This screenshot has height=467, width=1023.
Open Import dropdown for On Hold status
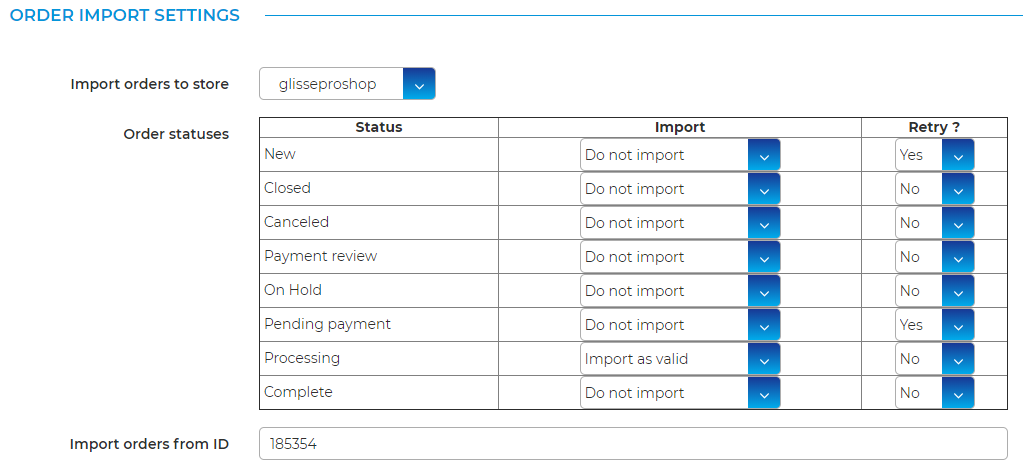pyautogui.click(x=680, y=291)
